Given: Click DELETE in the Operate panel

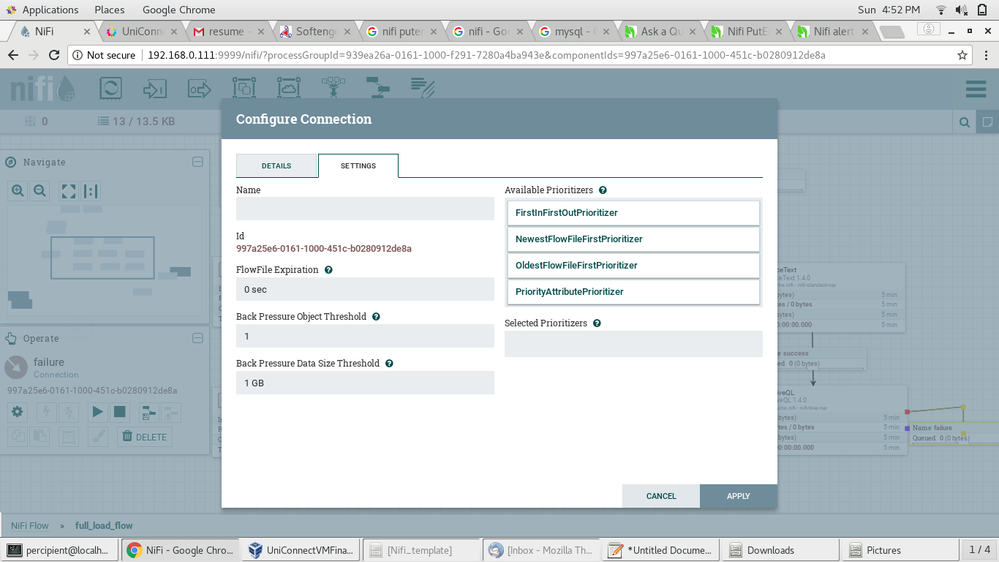Looking at the screenshot, I should [145, 436].
